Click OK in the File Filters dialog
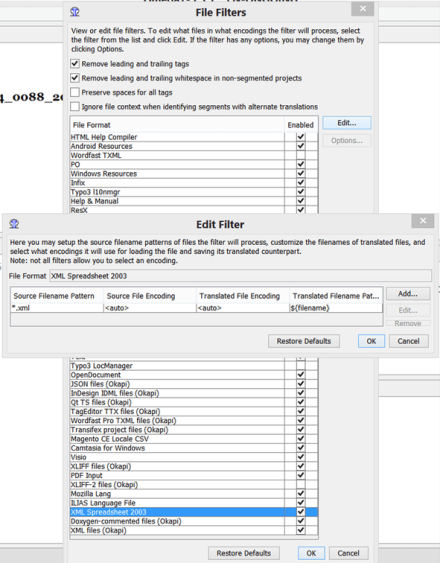This screenshot has width=440, height=563. (311, 553)
